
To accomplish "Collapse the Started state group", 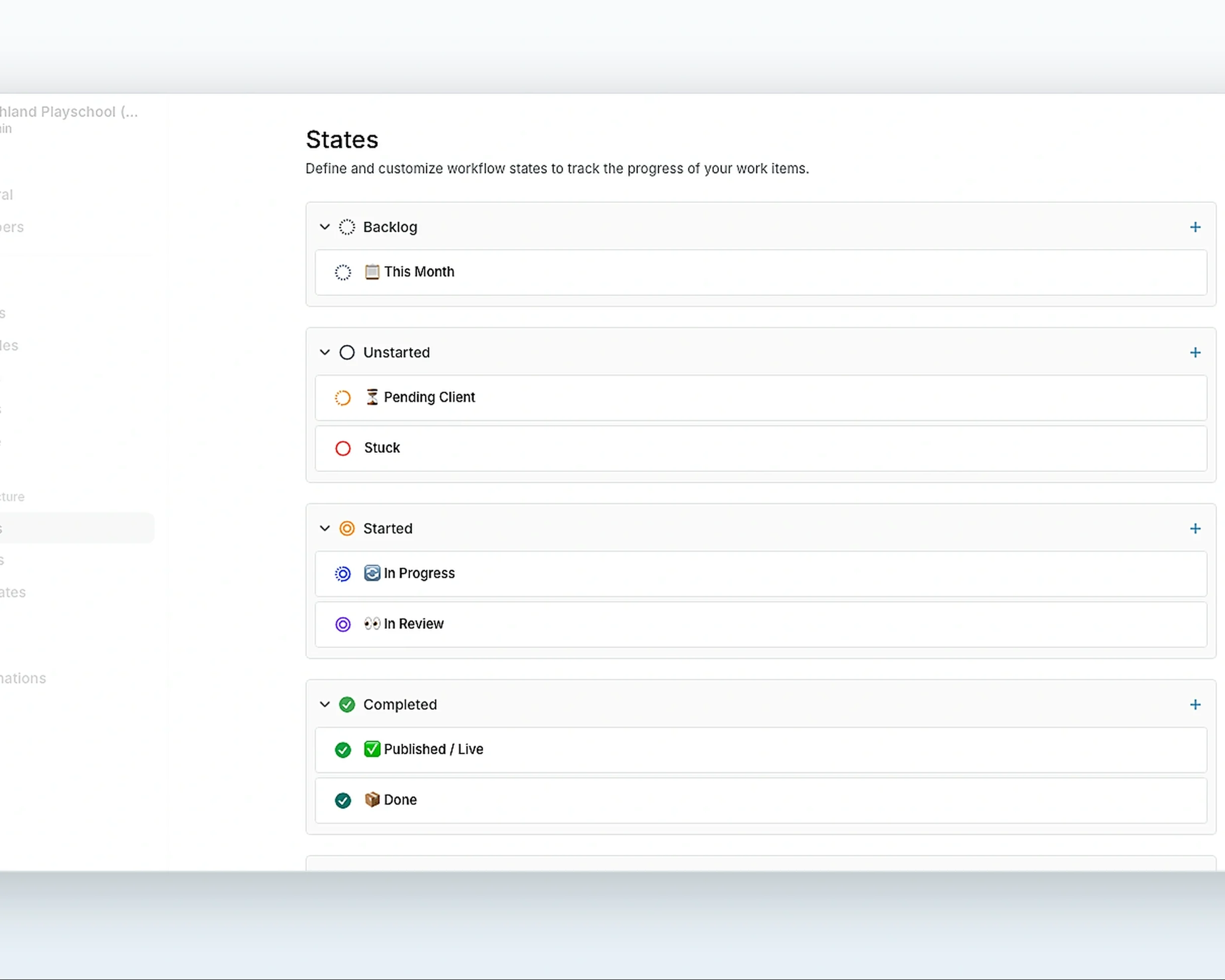I will point(325,528).
